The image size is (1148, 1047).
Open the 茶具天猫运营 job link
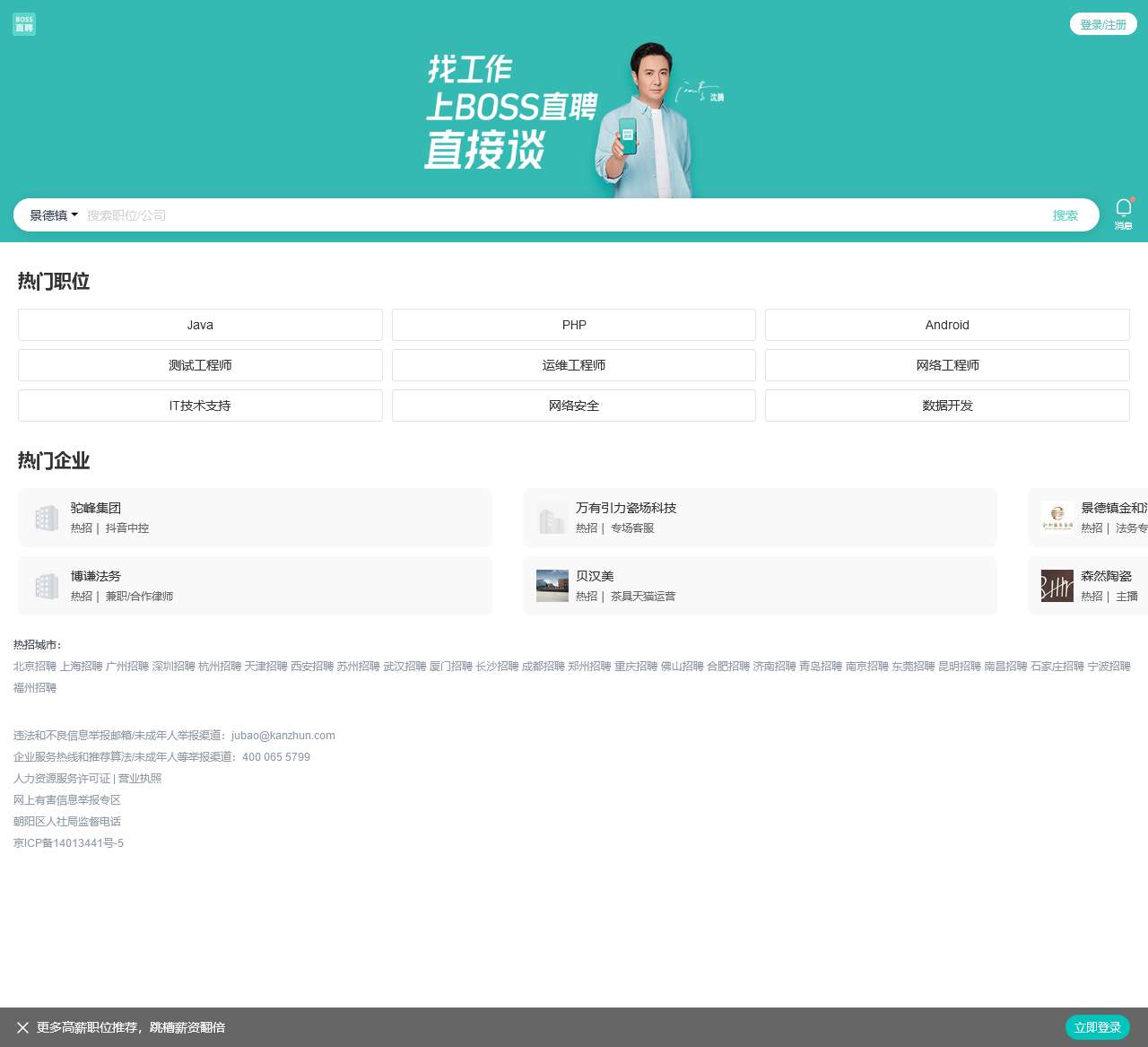643,597
